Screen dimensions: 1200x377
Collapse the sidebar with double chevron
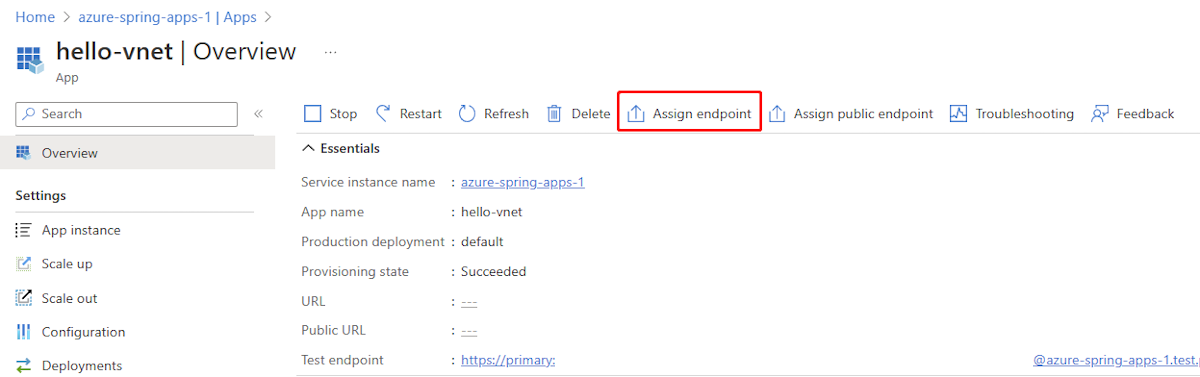258,114
